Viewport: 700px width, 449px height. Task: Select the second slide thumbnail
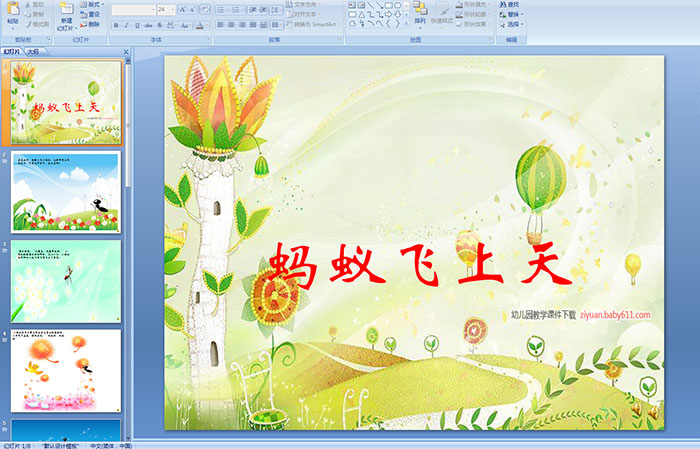pos(66,192)
